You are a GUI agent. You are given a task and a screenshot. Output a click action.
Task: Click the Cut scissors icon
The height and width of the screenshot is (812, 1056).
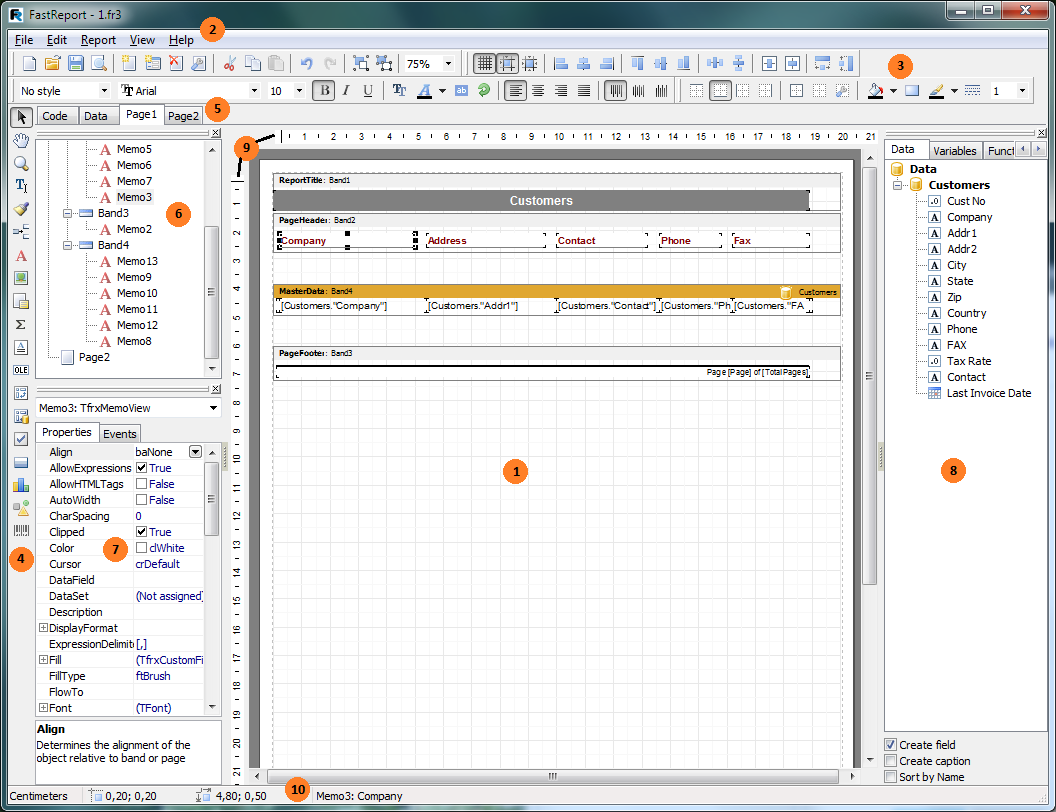pyautogui.click(x=229, y=64)
